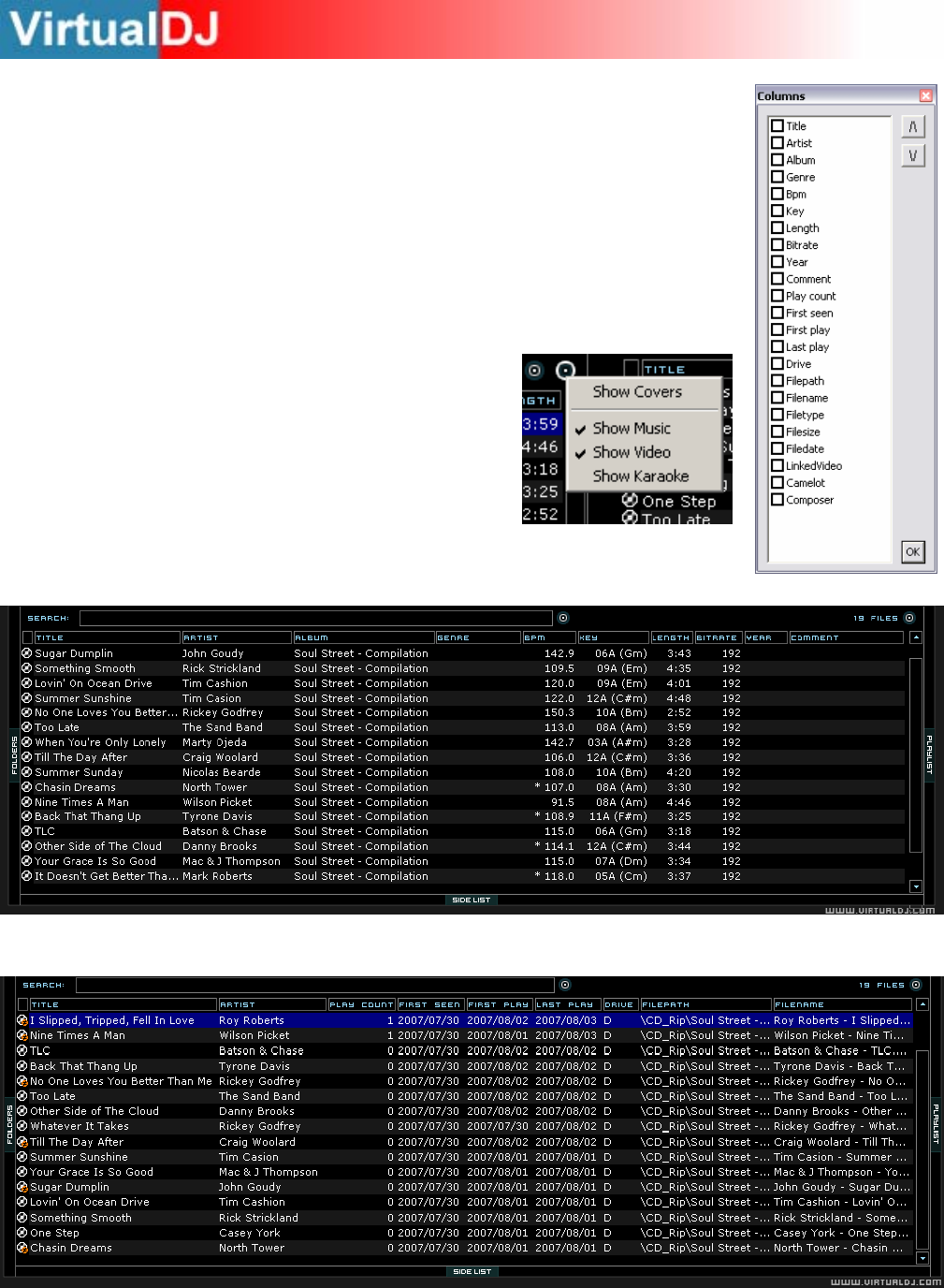Viewport: 944px width, 1288px height.
Task: Enable the Album column checkbox
Action: 777,159
